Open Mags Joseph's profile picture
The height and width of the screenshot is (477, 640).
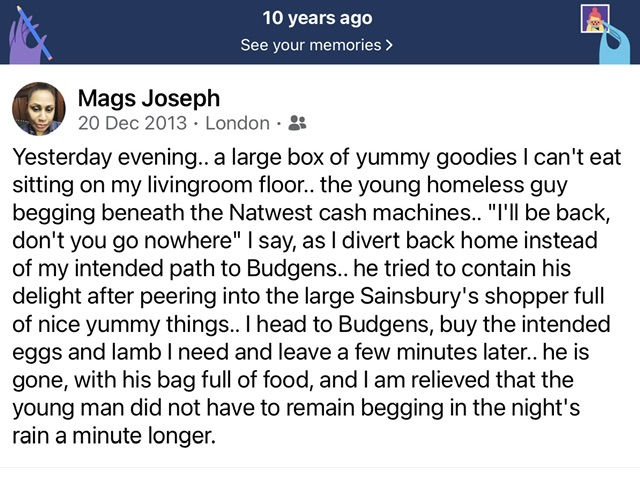click(x=39, y=108)
